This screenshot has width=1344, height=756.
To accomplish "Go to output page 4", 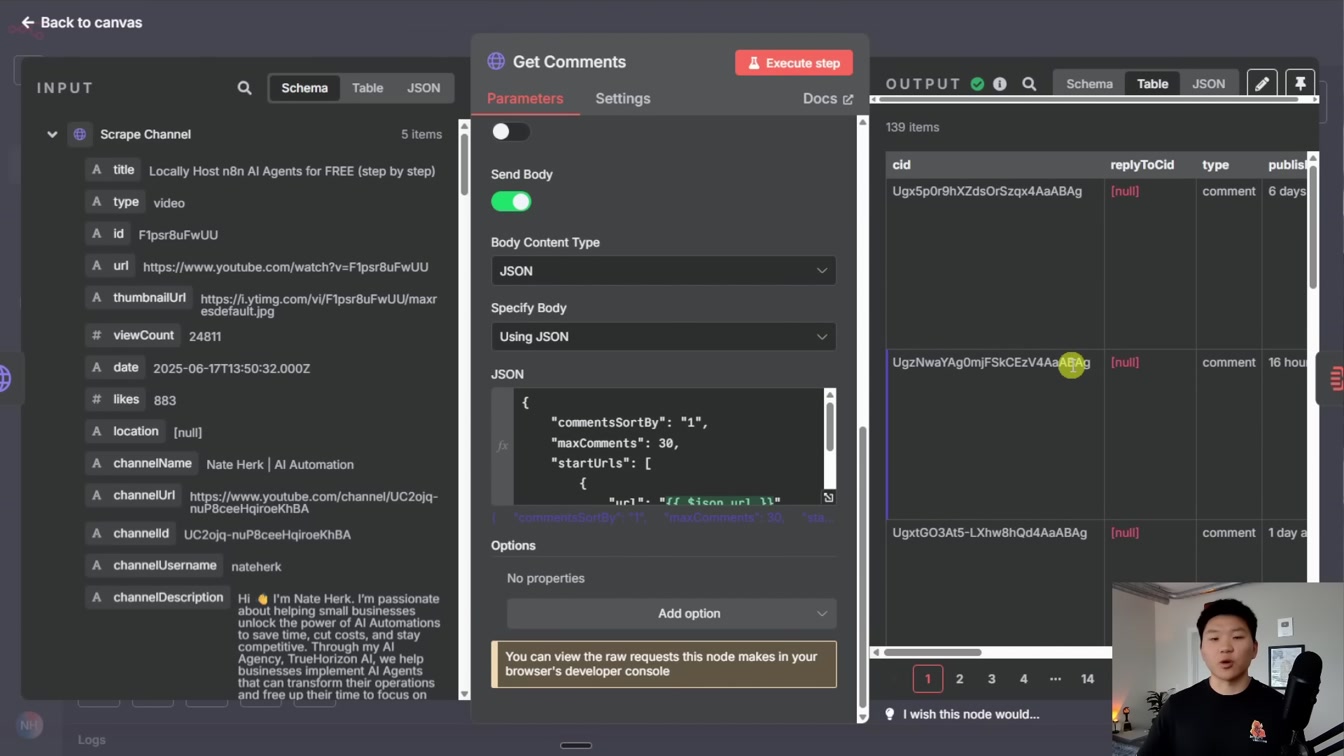I will coord(1024,679).
